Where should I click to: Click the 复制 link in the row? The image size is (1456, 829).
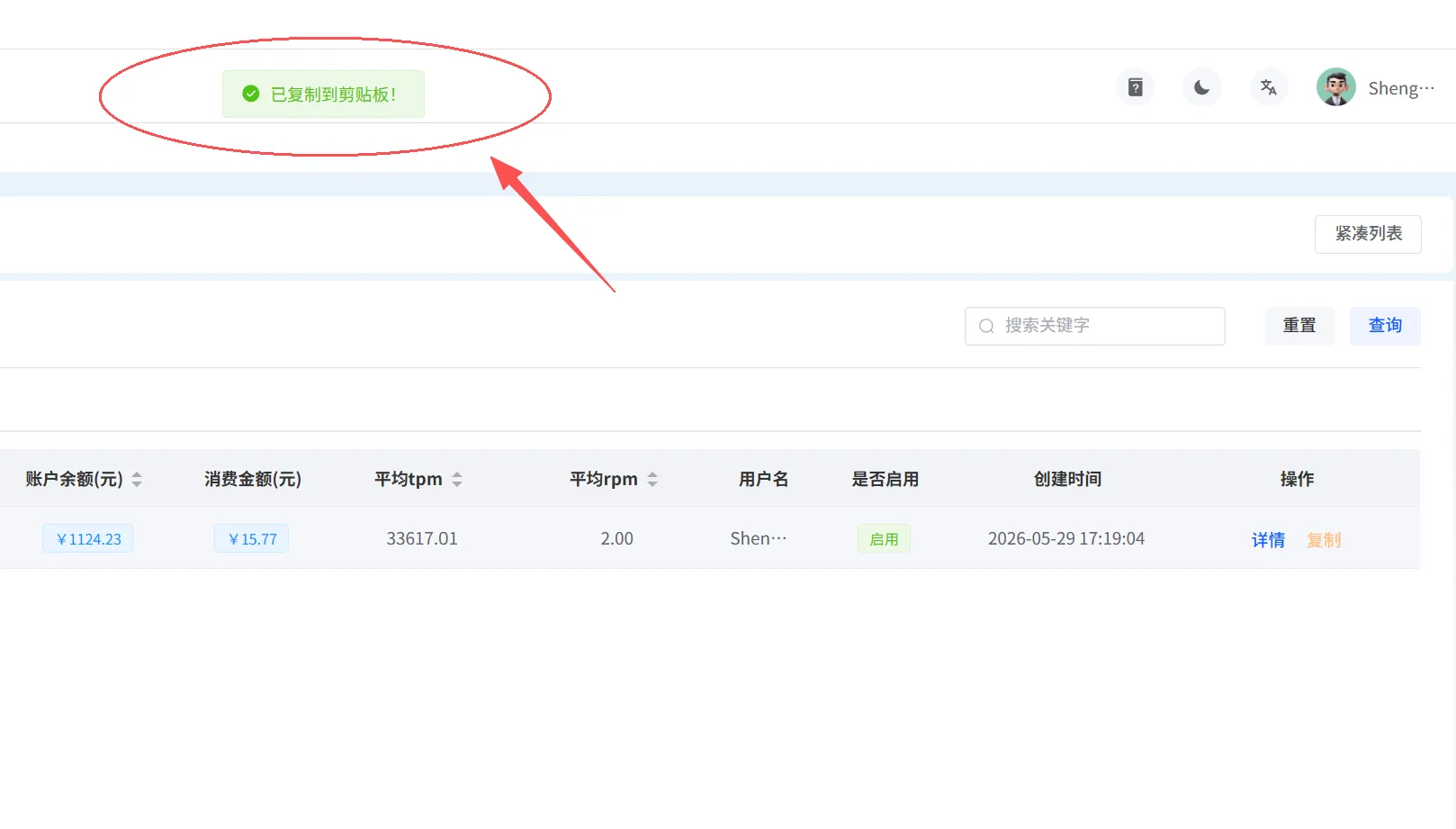coord(1324,540)
